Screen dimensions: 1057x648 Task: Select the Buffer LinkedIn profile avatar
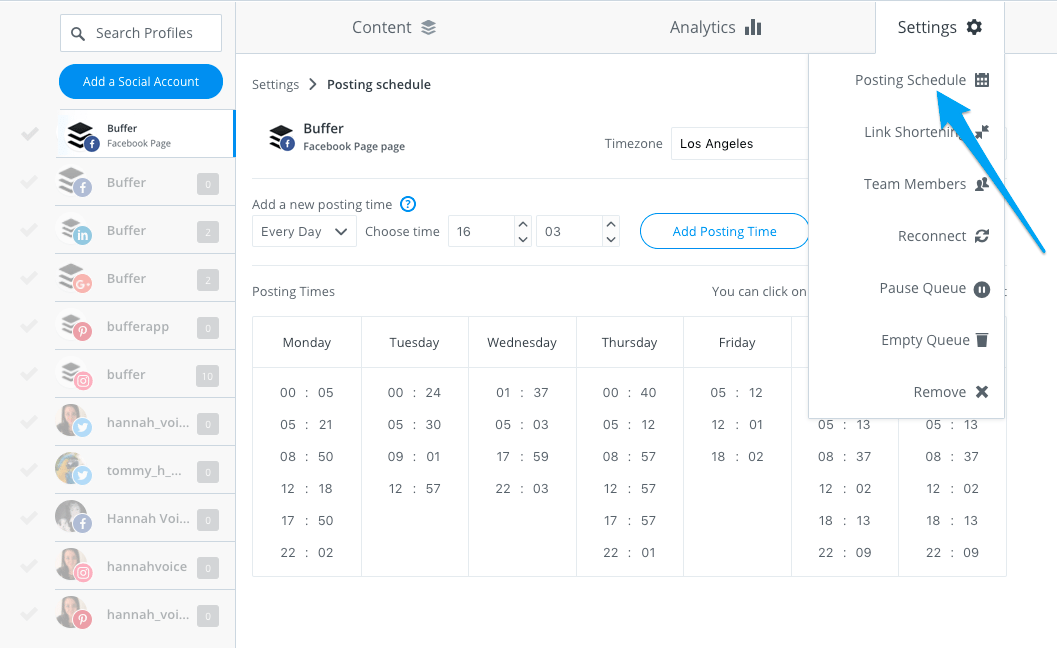pyautogui.click(x=75, y=231)
